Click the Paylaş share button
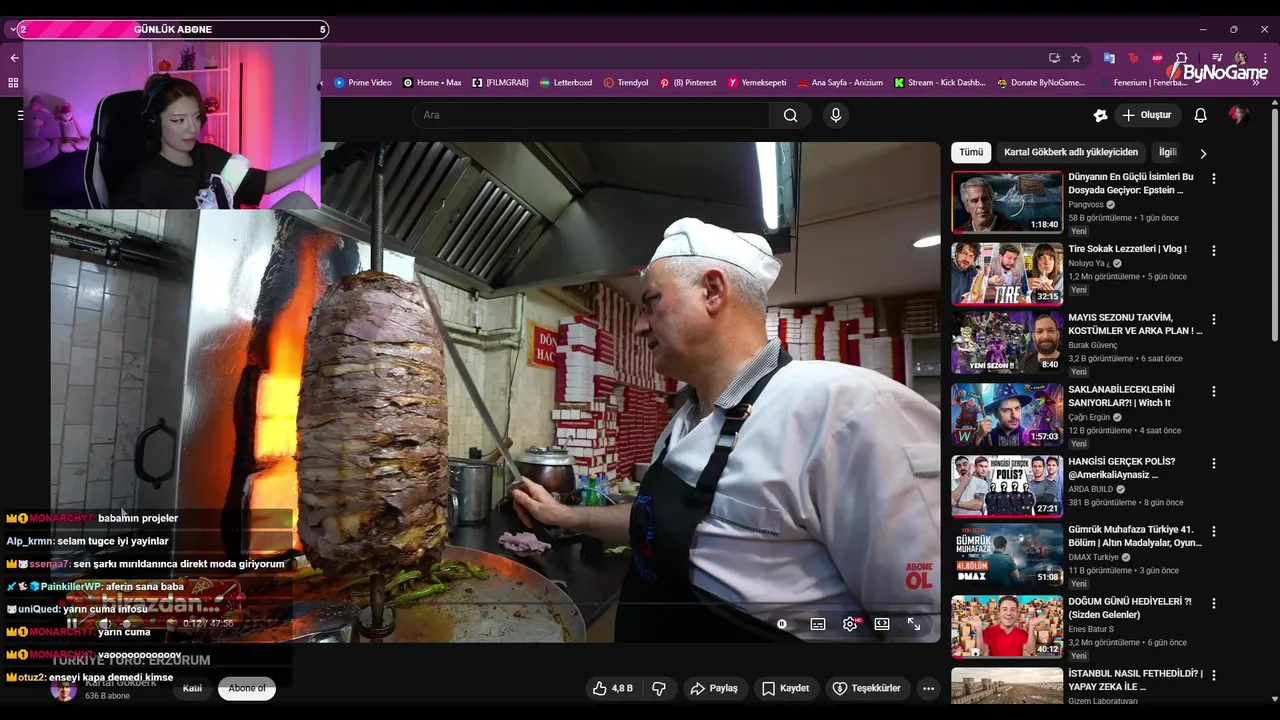This screenshot has height=720, width=1280. click(714, 688)
